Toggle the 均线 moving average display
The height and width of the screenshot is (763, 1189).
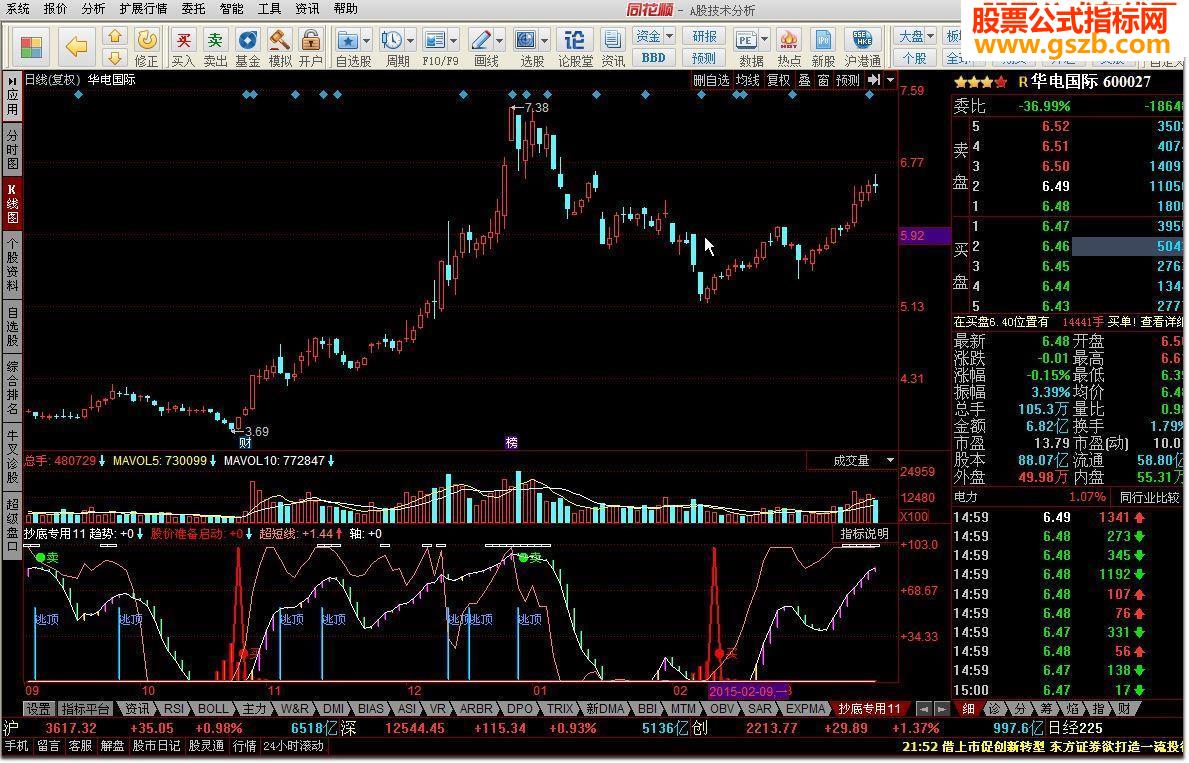tap(748, 80)
